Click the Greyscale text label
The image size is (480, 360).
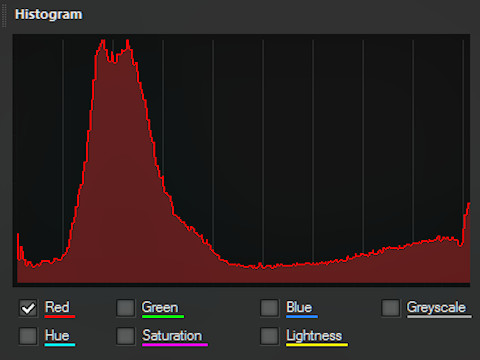tap(436, 307)
